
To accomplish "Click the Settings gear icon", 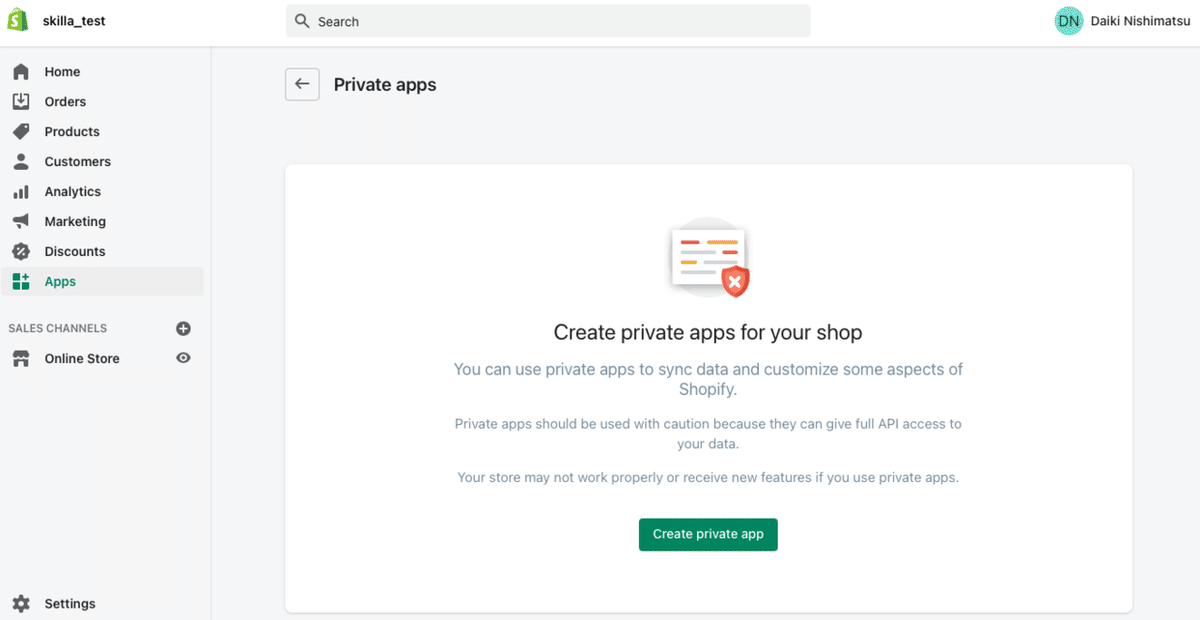I will (21, 604).
